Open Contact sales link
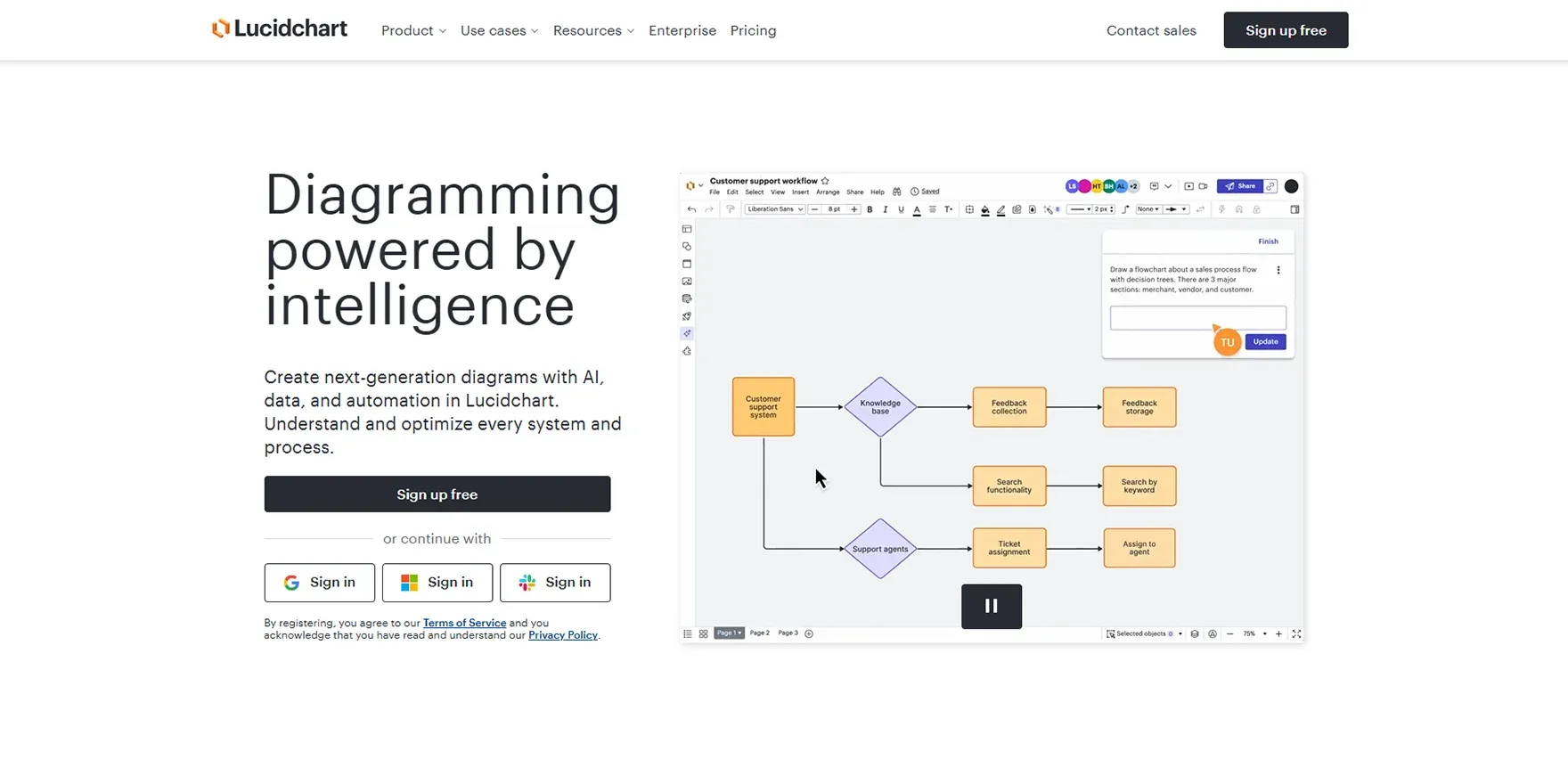 tap(1151, 30)
